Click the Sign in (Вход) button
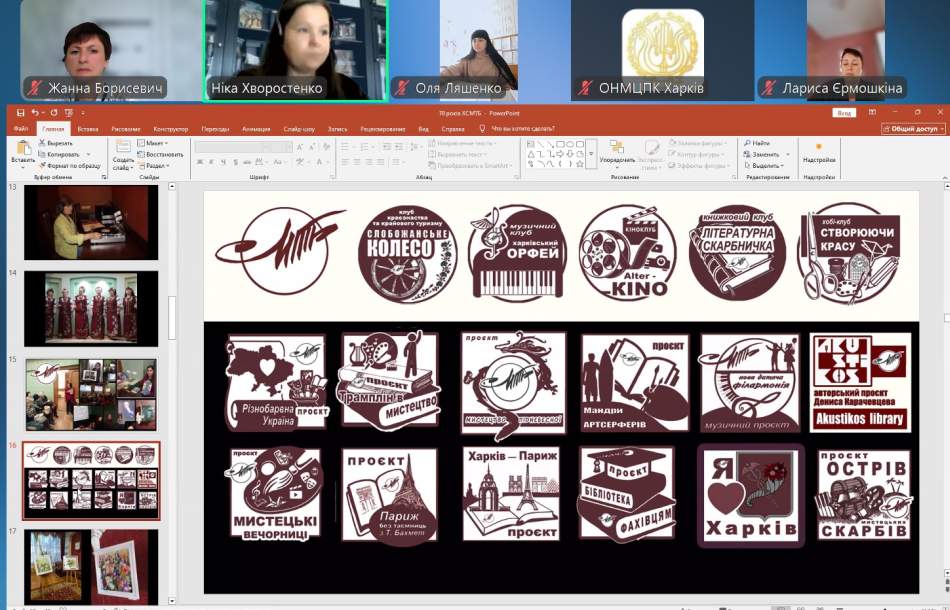Viewport: 950px width, 610px height. point(845,114)
